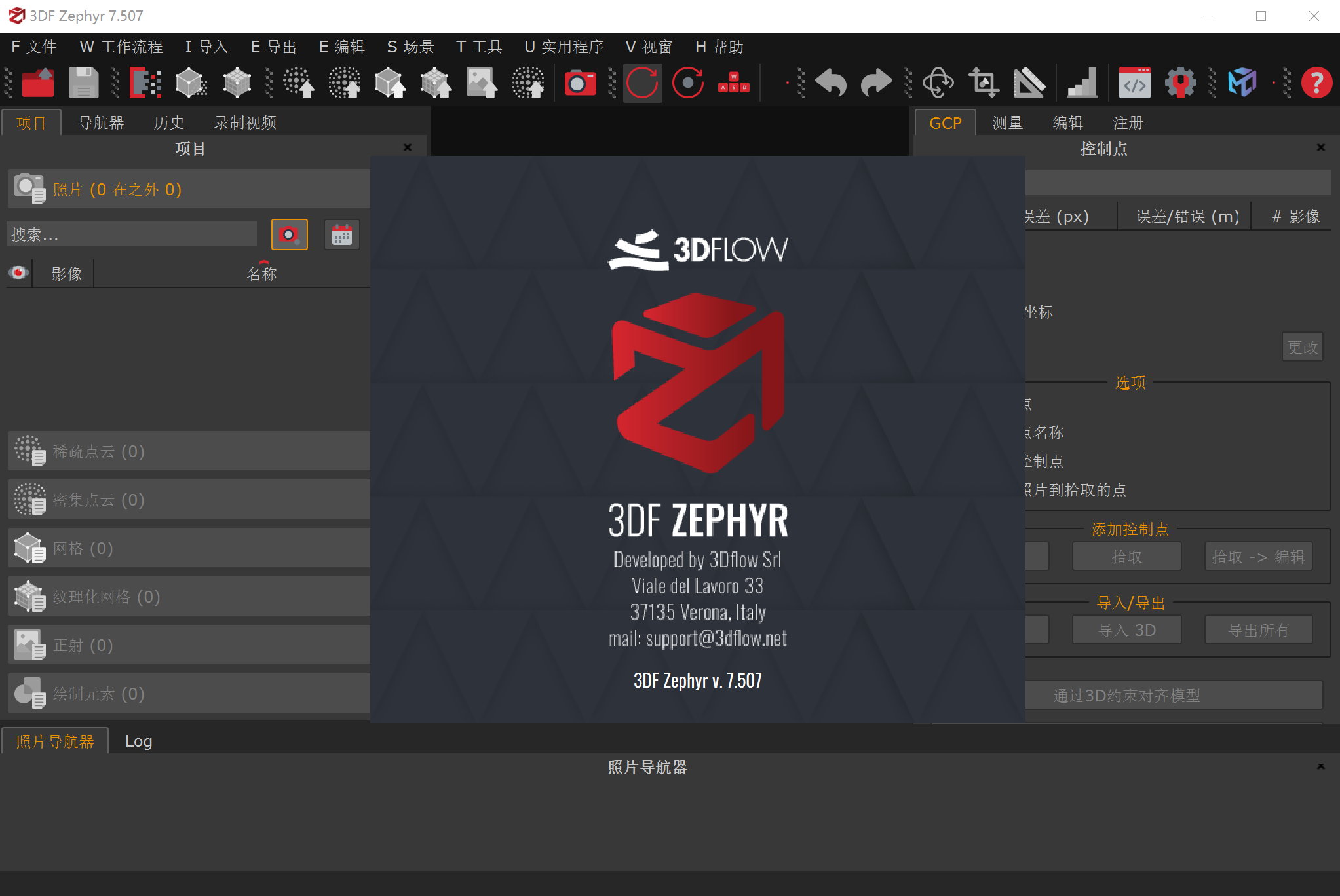
Task: Open the ruler triangle measurement icon
Action: [x=1029, y=83]
